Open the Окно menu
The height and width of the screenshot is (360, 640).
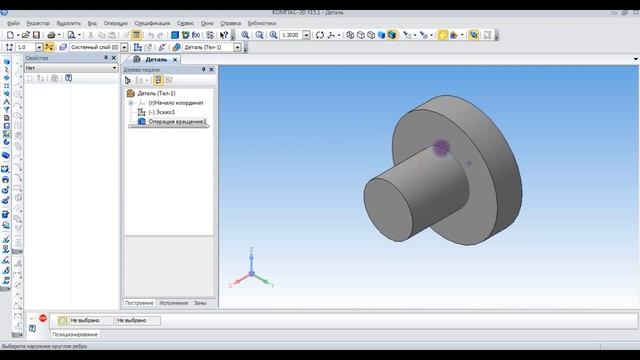207,23
